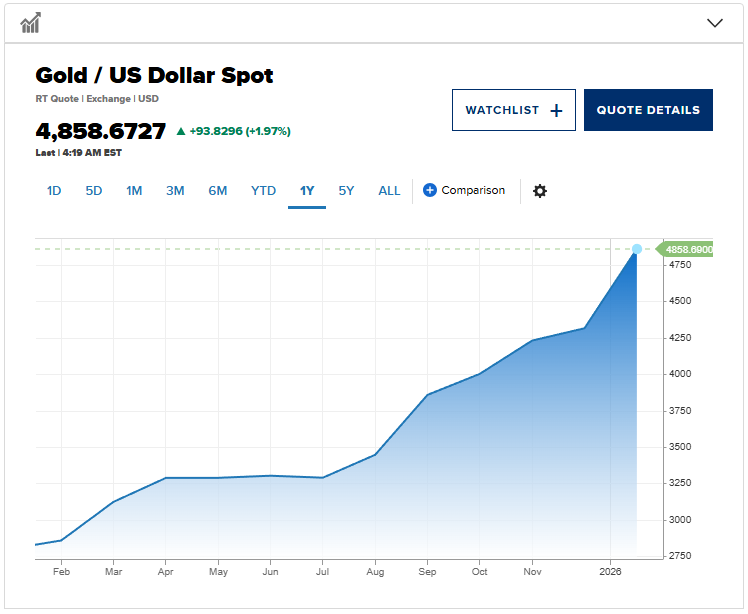748x614 pixels.
Task: Click the light-blue latest price dot on chart
Action: [x=637, y=249]
